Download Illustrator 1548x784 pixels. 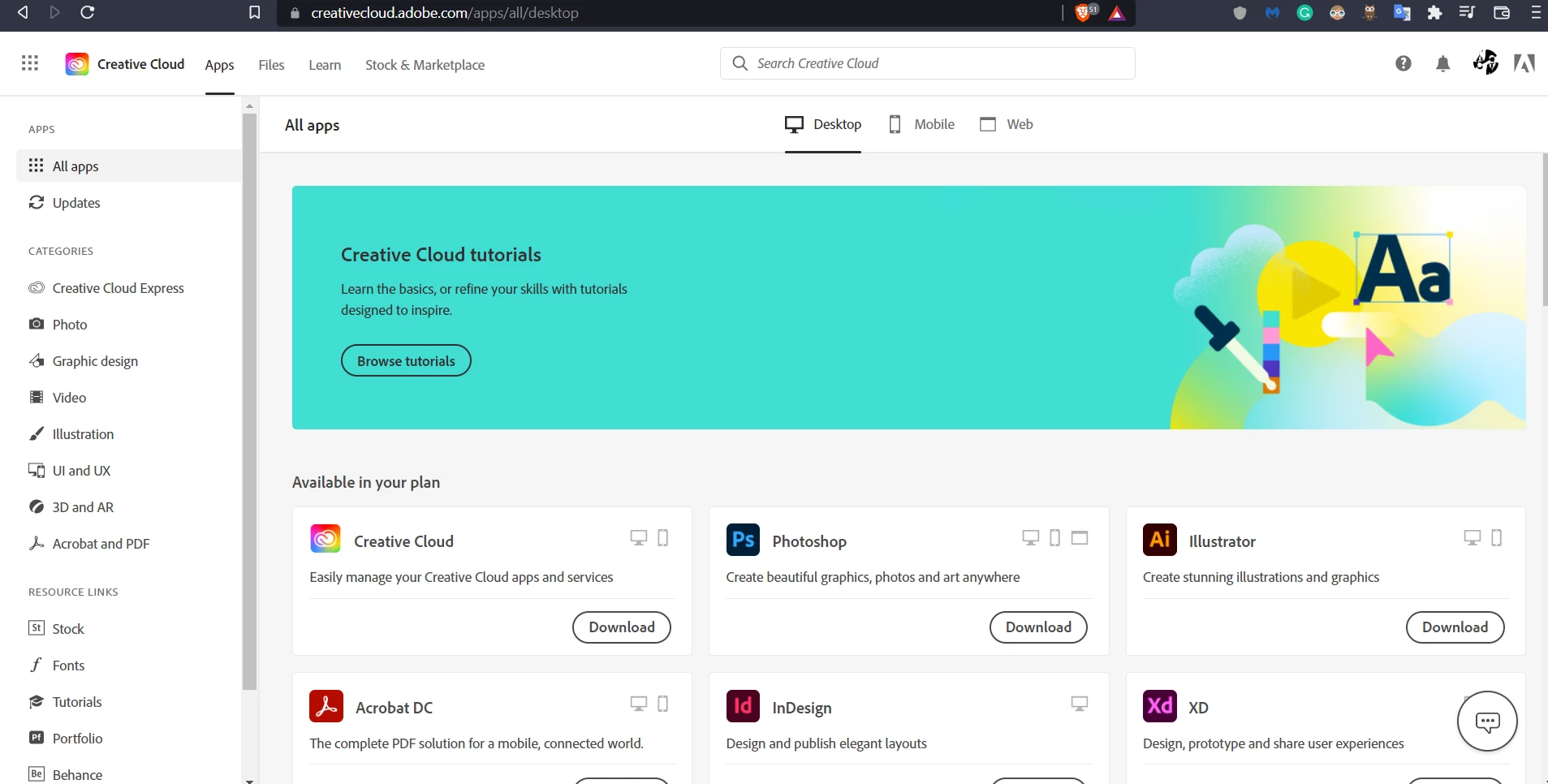click(x=1455, y=627)
